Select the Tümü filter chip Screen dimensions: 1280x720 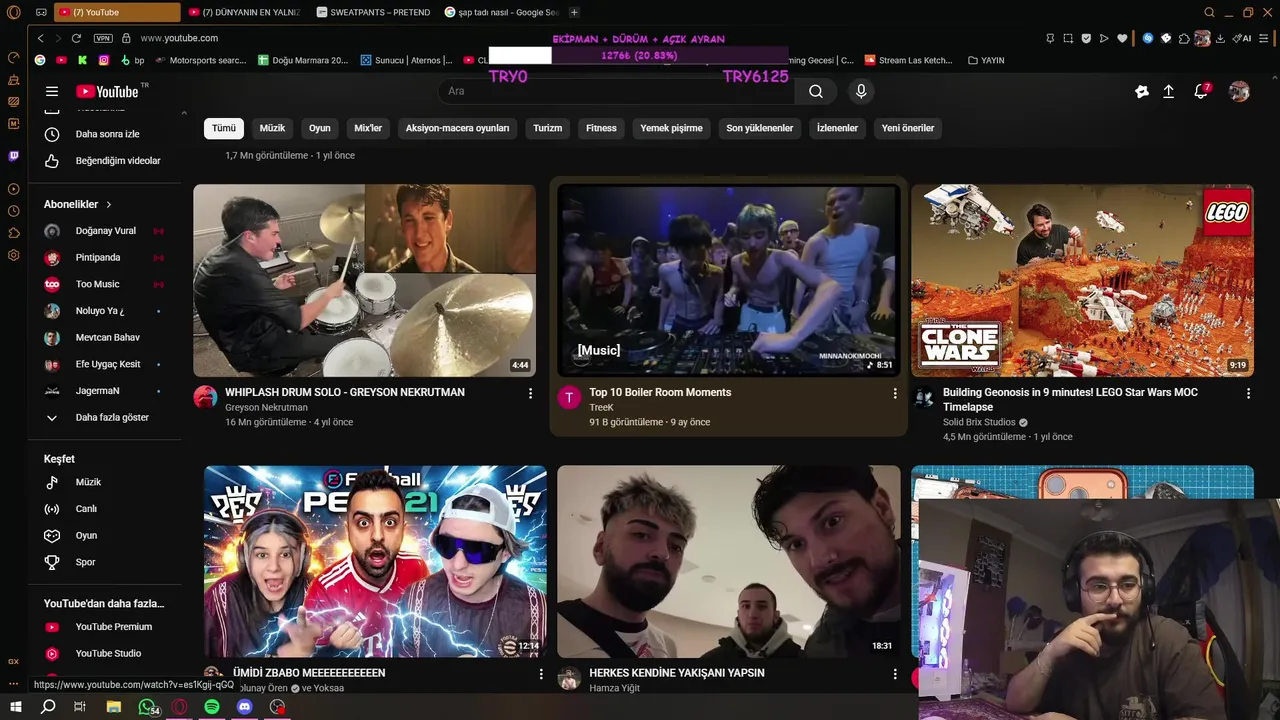pyautogui.click(x=224, y=128)
